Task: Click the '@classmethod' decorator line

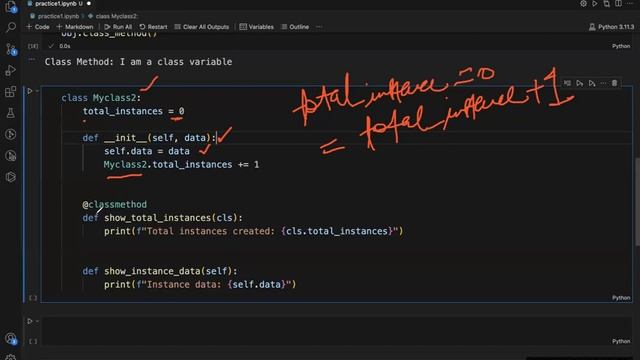Action: pos(115,204)
